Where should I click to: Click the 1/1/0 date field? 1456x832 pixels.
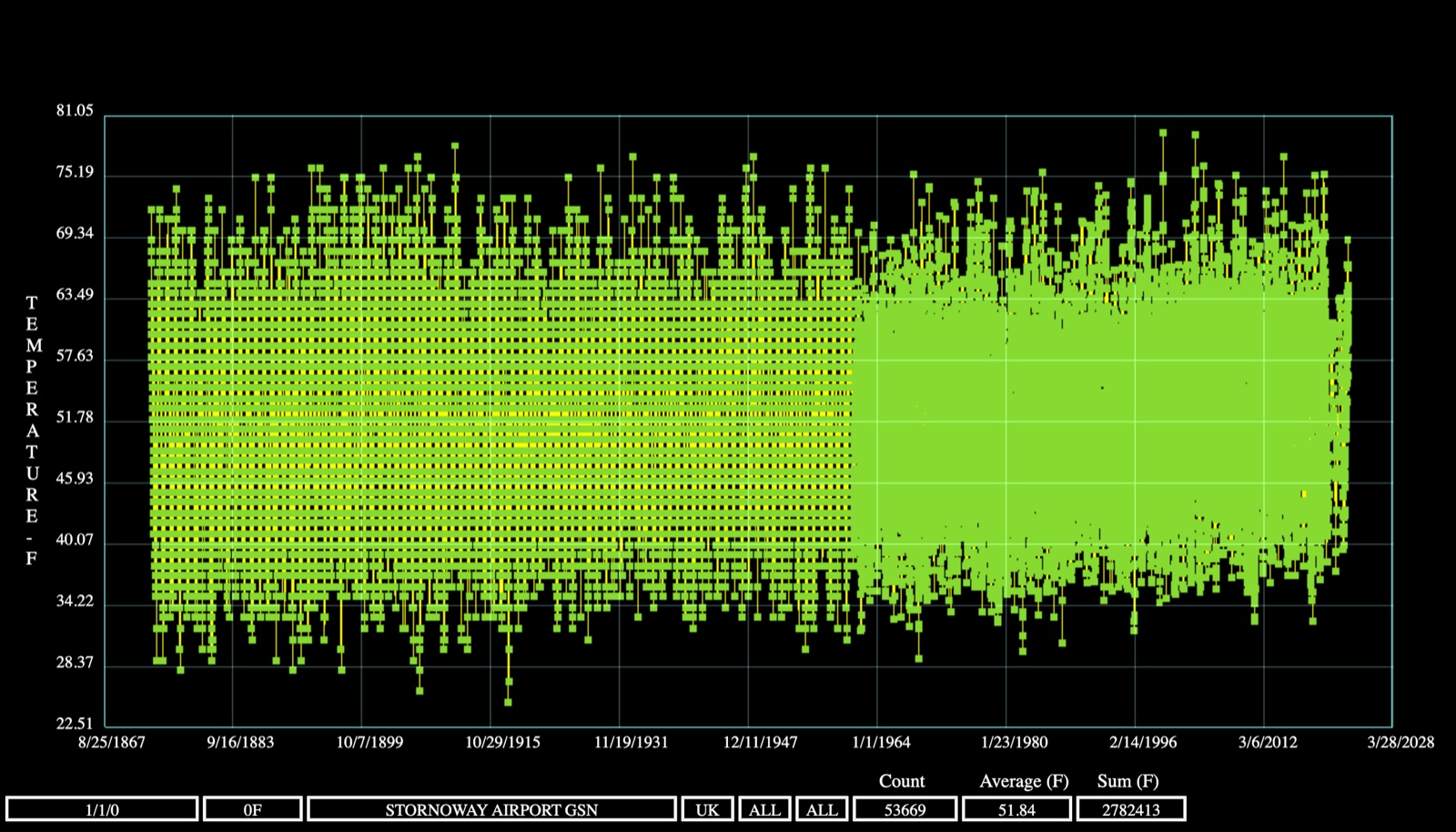coord(102,809)
